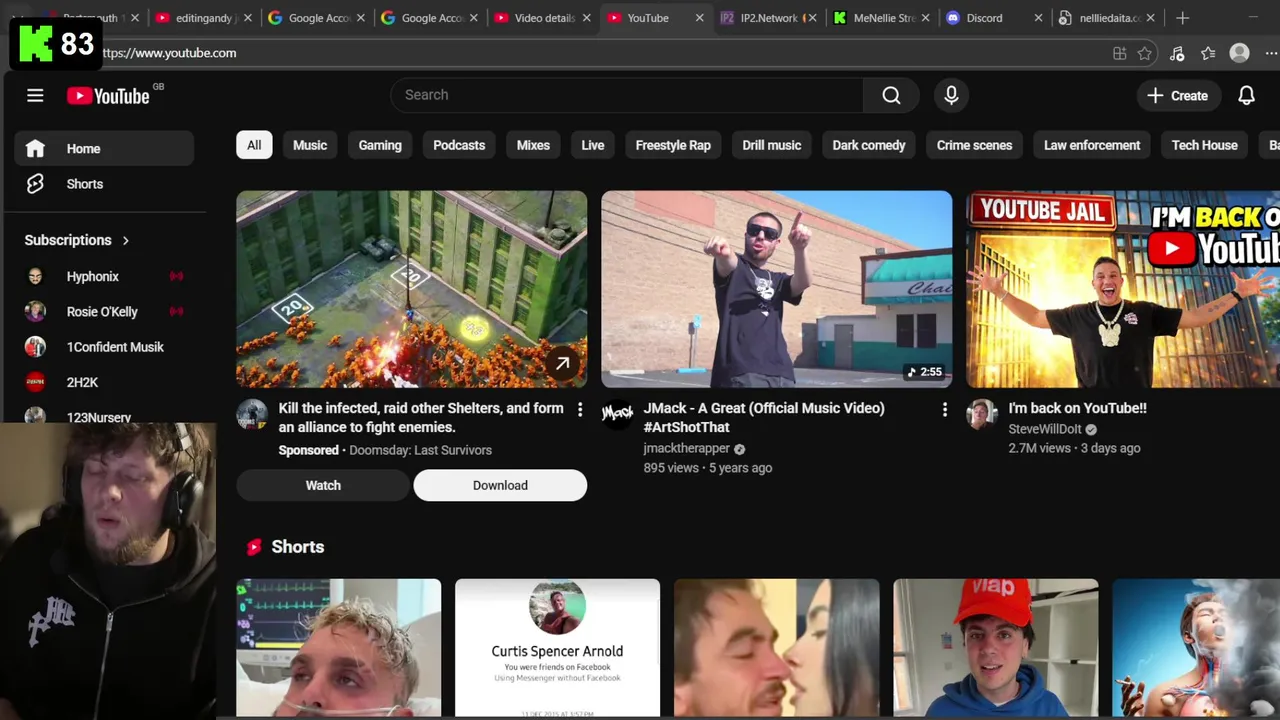Open the hospital patient Shorts thumbnail
This screenshot has width=1280, height=720.
click(x=339, y=648)
